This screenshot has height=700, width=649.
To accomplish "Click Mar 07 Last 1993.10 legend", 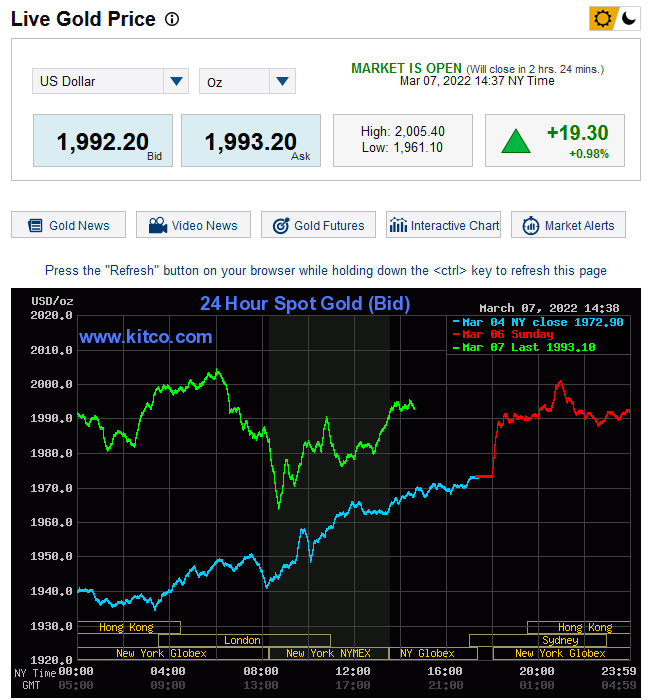I will (x=524, y=347).
